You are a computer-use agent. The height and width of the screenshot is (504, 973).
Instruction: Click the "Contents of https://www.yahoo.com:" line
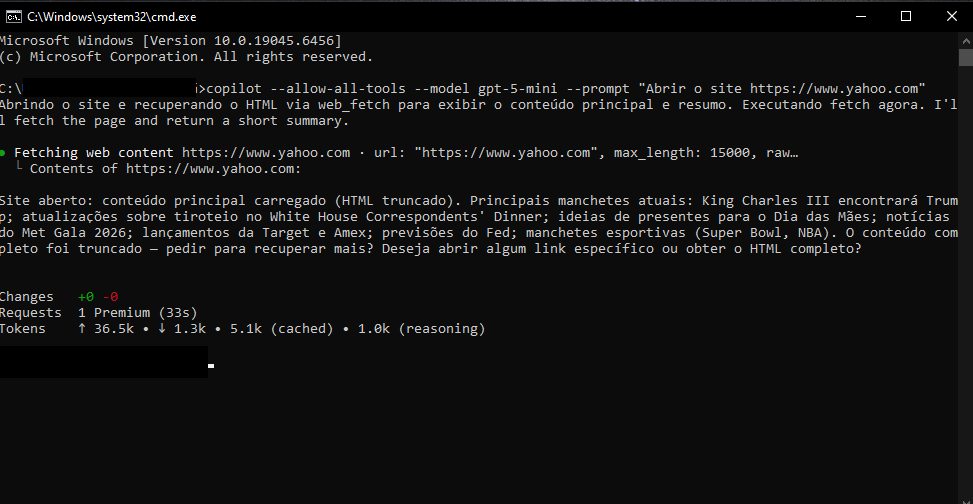pos(165,169)
